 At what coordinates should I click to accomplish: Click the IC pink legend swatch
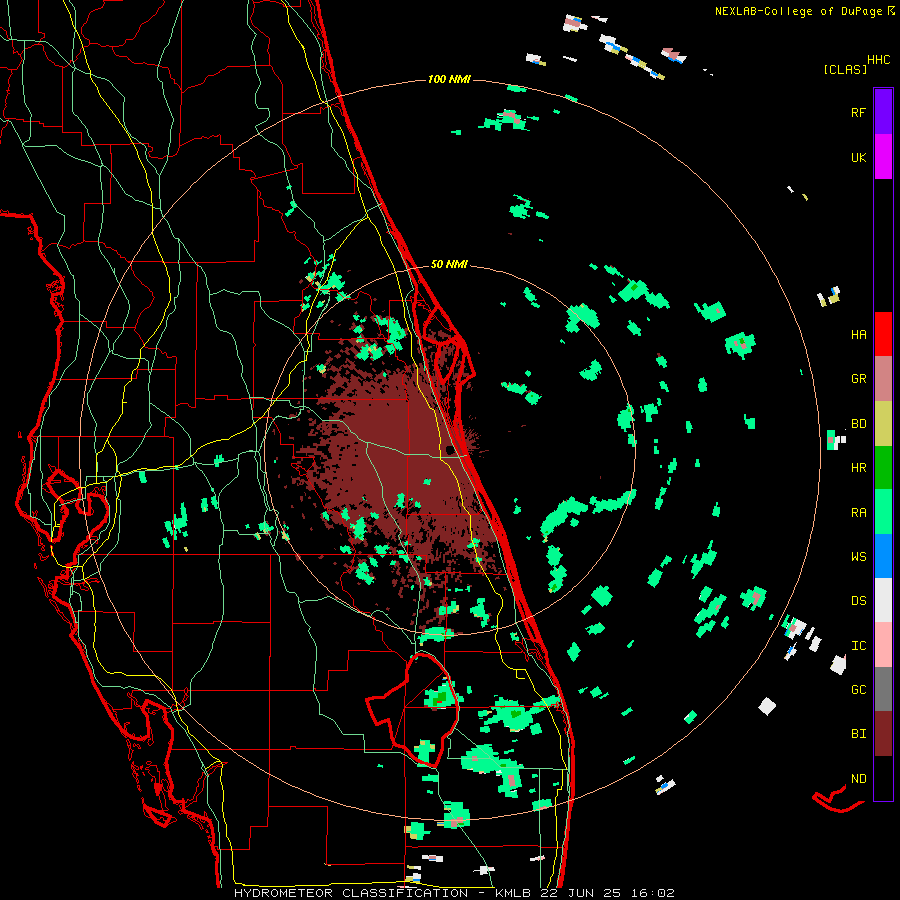[x=883, y=645]
